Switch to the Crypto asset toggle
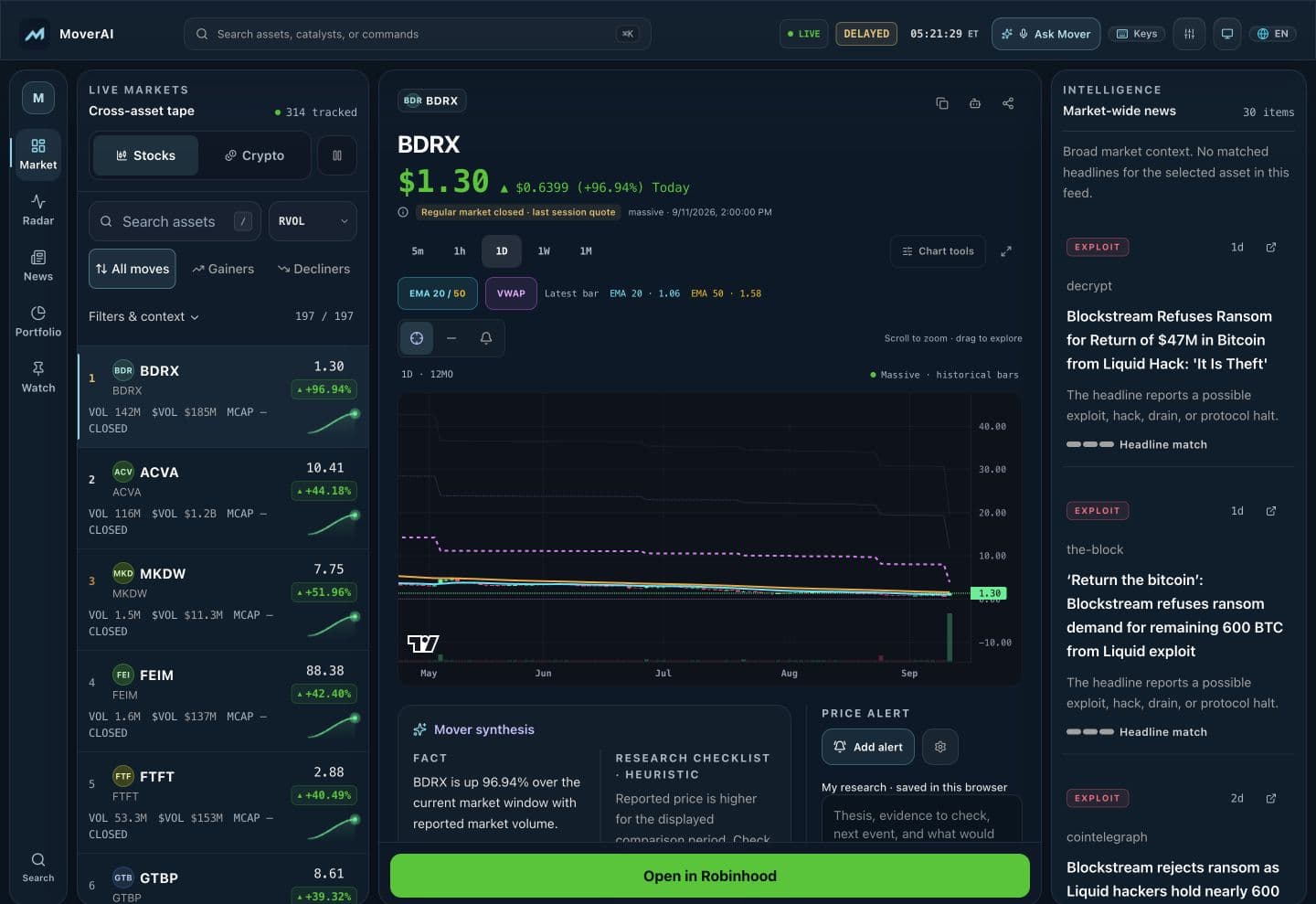 [255, 155]
